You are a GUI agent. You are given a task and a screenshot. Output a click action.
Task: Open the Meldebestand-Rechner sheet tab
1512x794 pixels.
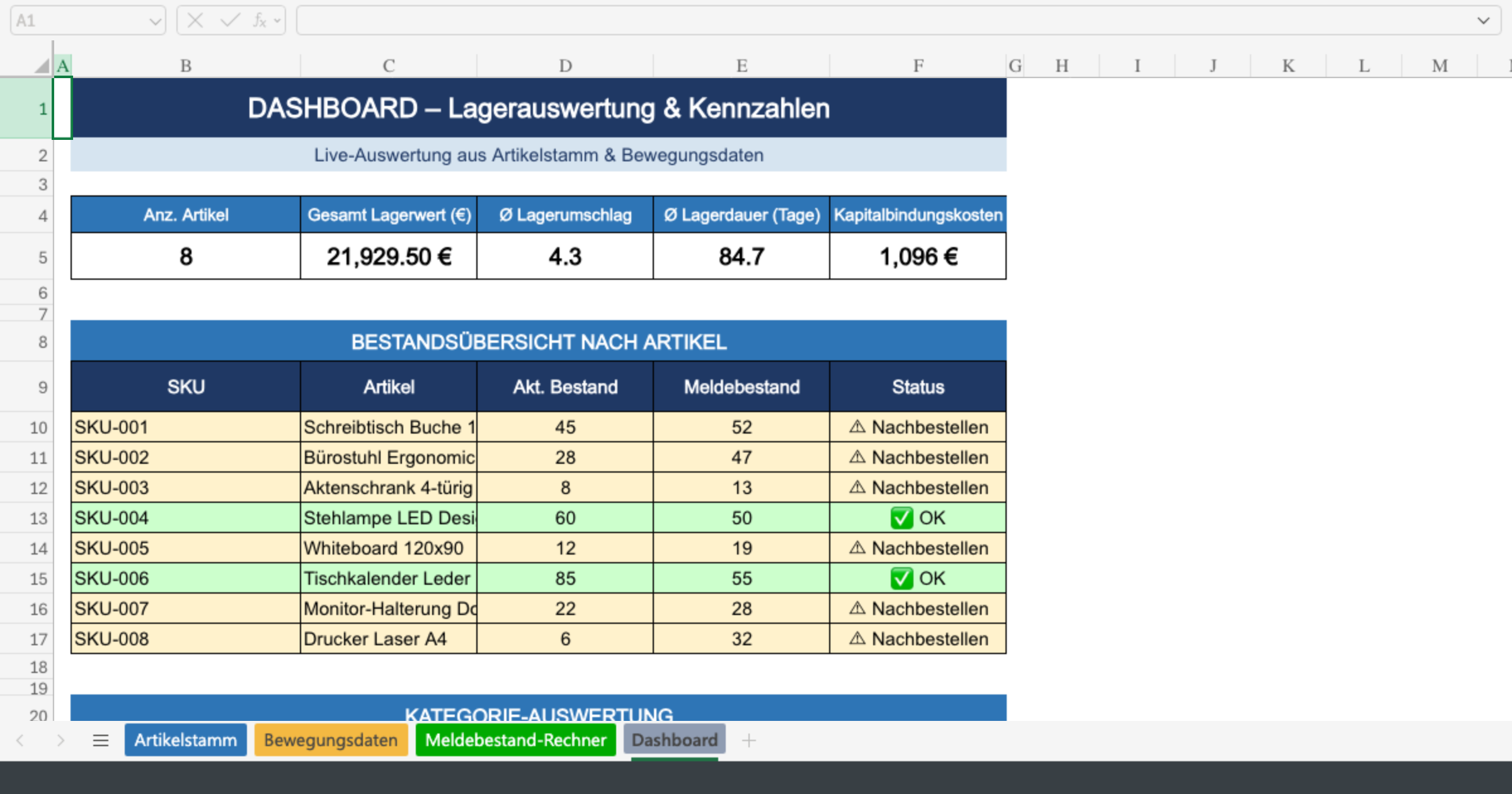click(515, 740)
